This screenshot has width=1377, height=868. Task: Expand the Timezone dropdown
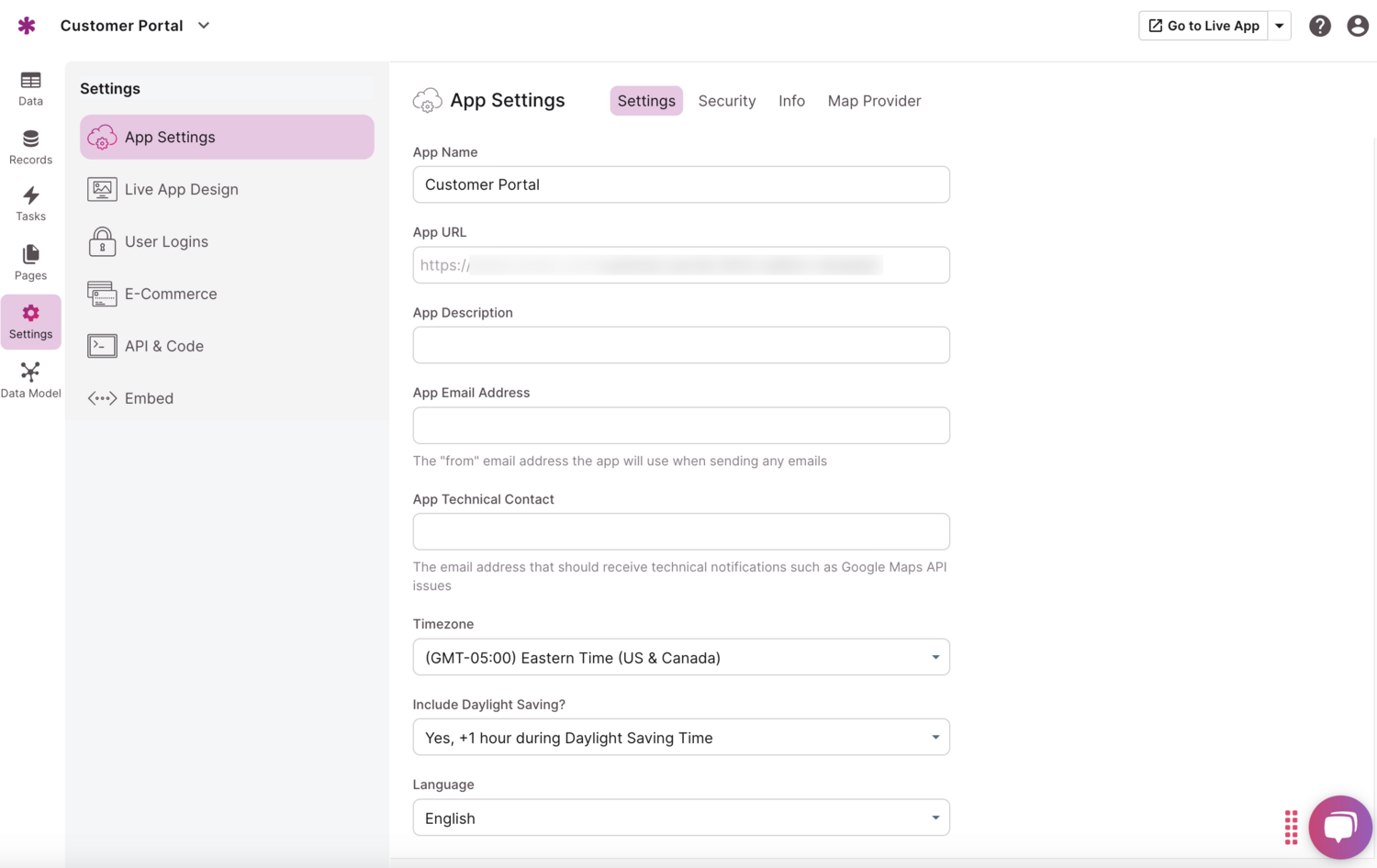click(680, 657)
